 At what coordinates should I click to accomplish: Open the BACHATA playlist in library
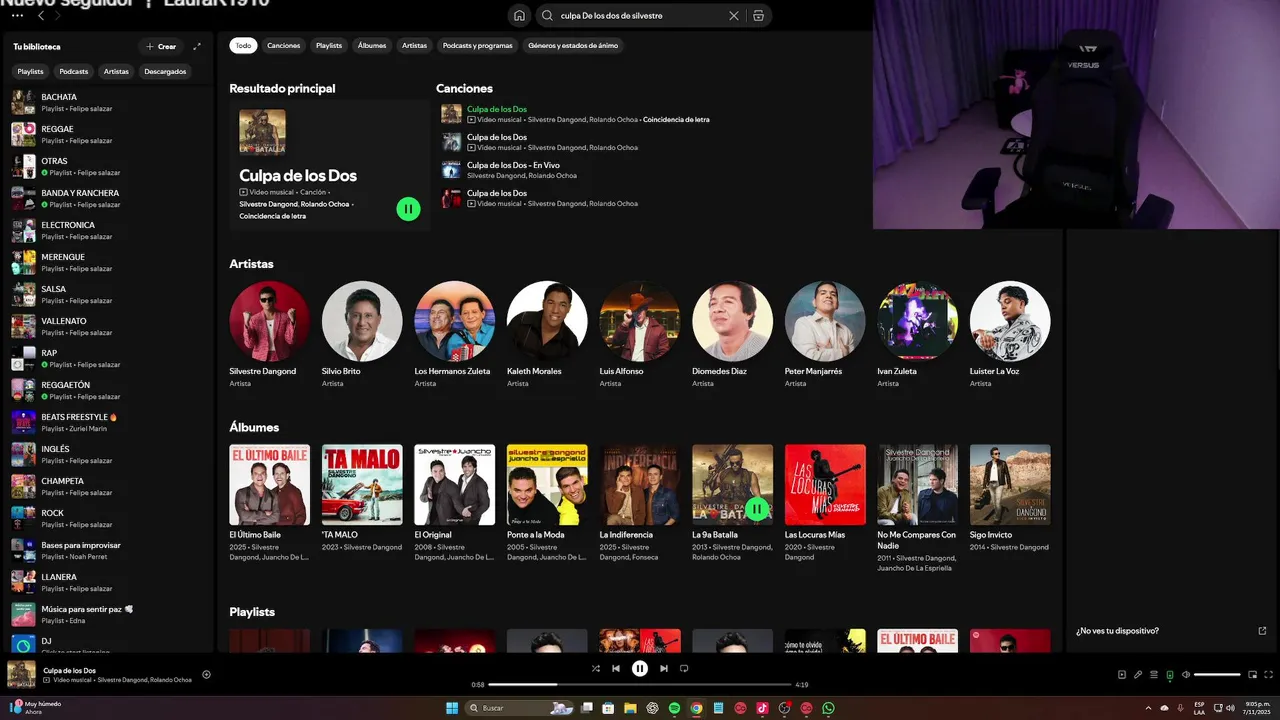point(107,102)
